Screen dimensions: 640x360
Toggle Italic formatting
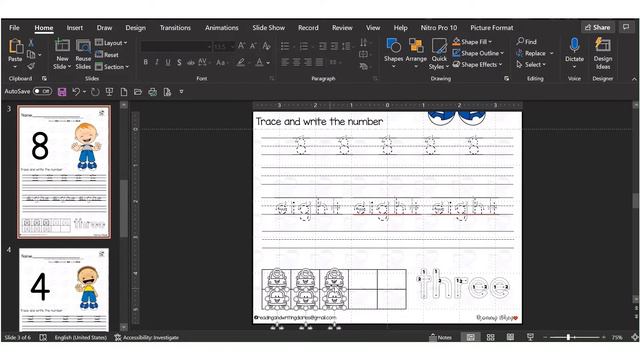157,62
